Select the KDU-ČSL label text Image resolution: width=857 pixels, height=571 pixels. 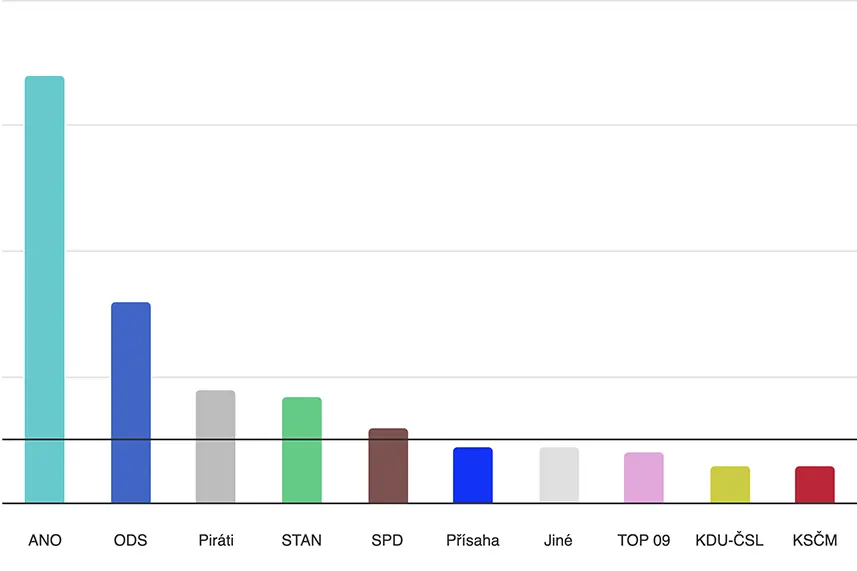click(730, 540)
